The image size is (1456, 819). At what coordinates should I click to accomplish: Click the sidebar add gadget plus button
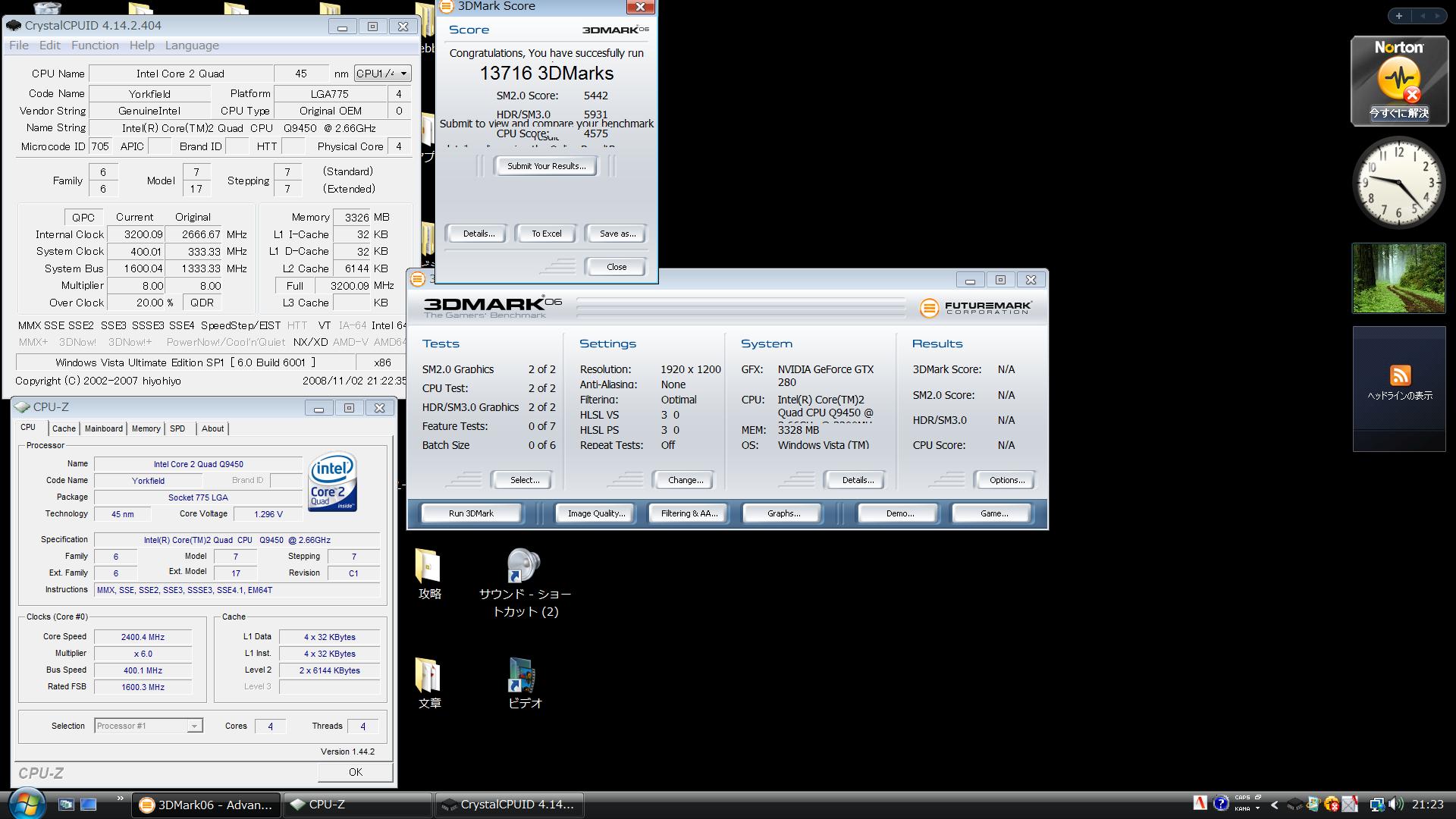1398,16
